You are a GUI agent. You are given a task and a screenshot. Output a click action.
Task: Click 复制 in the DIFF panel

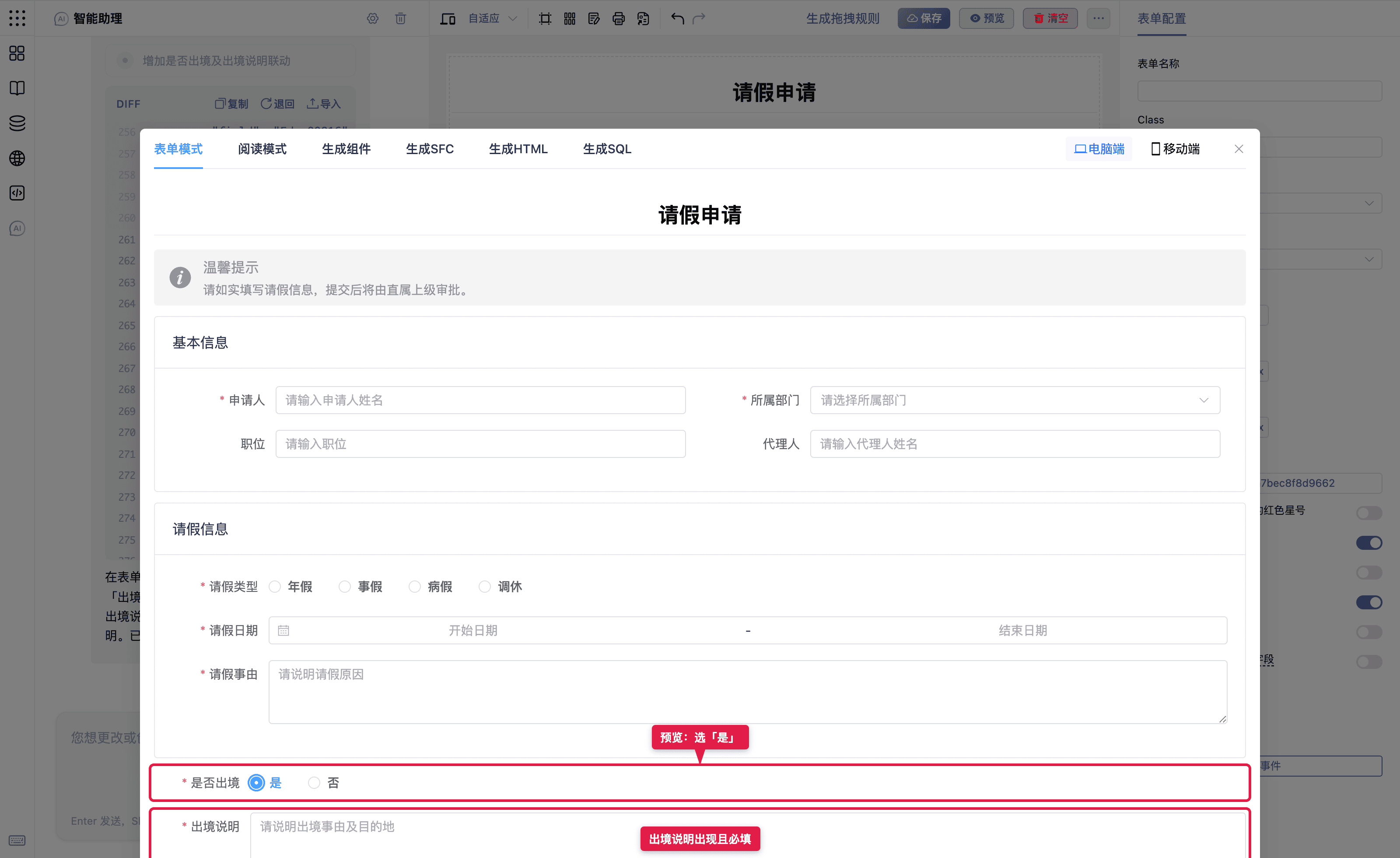[x=232, y=103]
